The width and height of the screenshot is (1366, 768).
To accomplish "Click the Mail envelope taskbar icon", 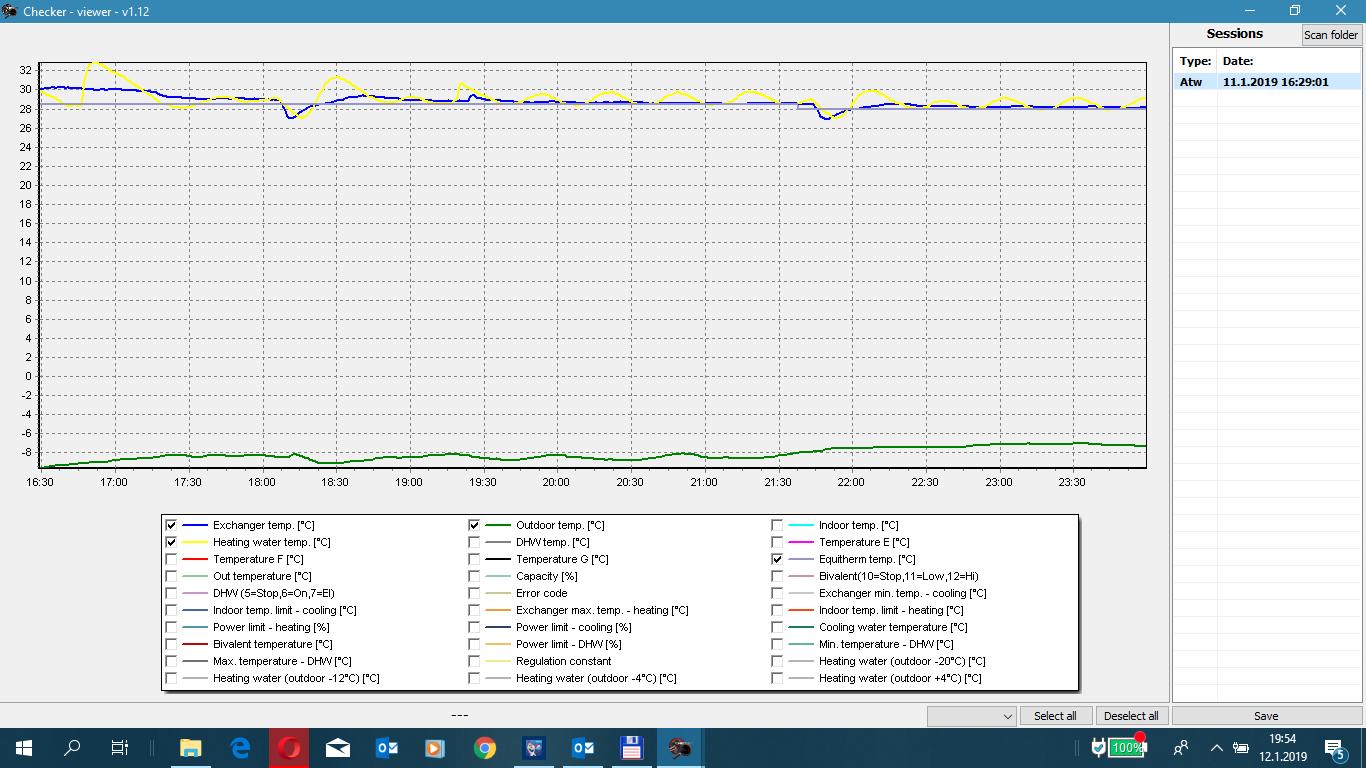I will [x=338, y=748].
